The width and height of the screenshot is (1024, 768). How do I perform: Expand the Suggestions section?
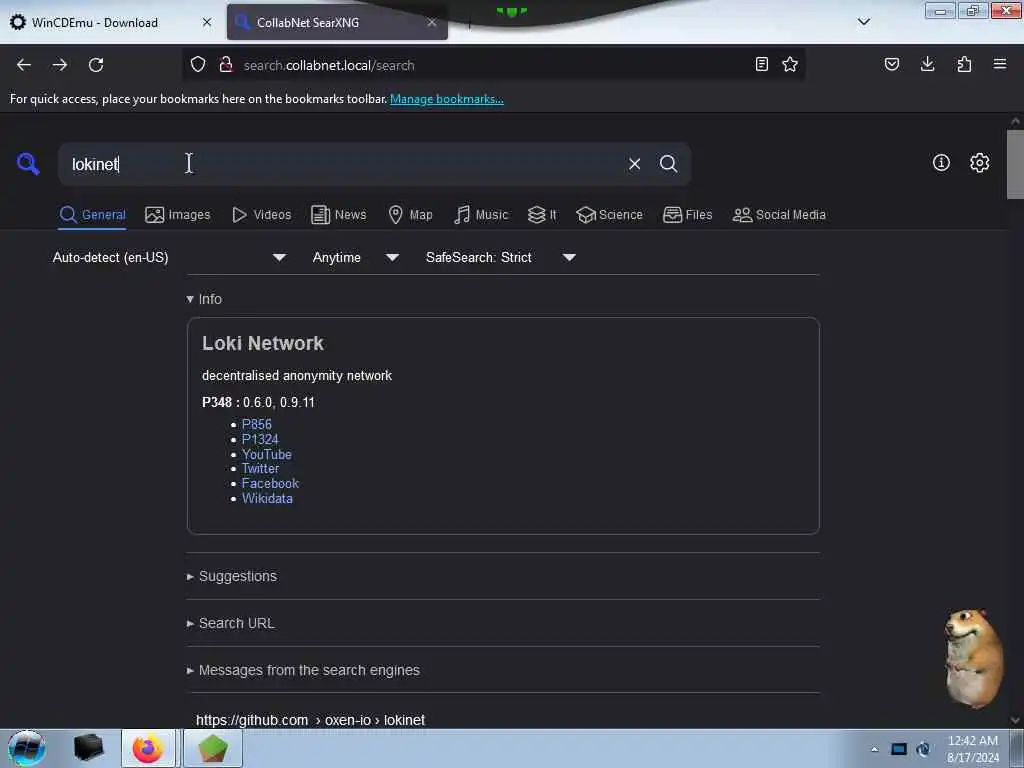[x=232, y=576]
